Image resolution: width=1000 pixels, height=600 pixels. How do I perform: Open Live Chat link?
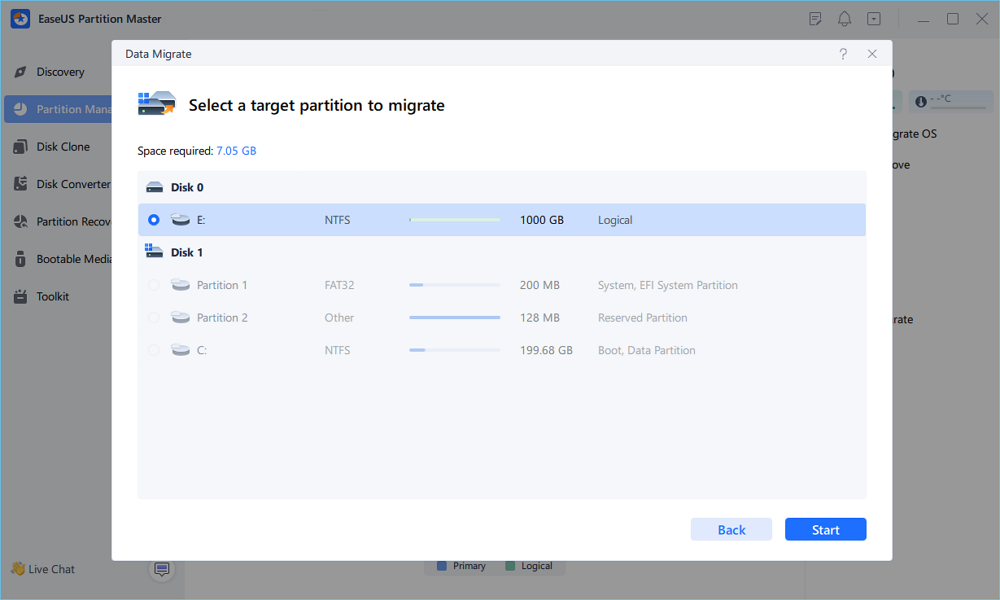[43, 569]
